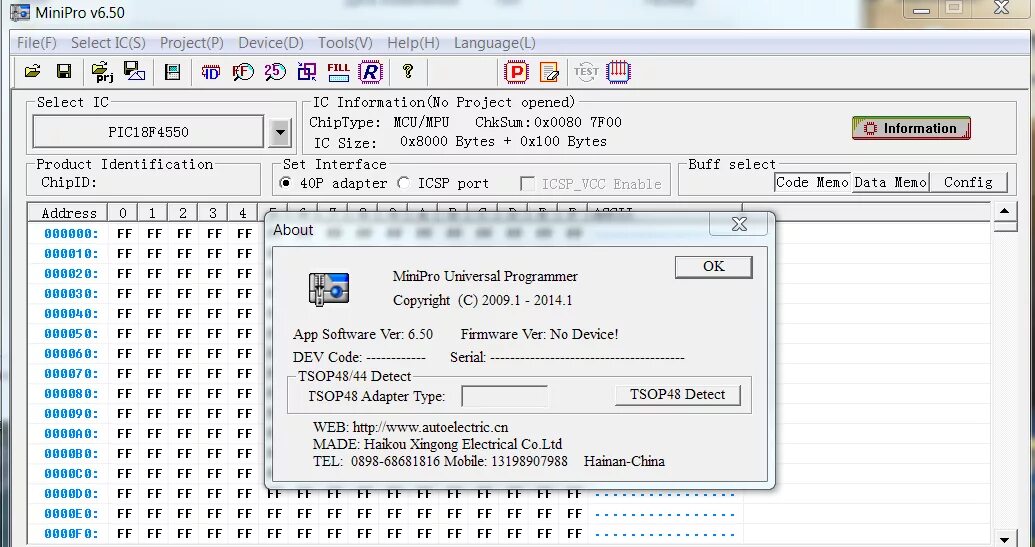Open the File(F) menu
Image resolution: width=1035 pixels, height=547 pixels.
pyautogui.click(x=37, y=43)
